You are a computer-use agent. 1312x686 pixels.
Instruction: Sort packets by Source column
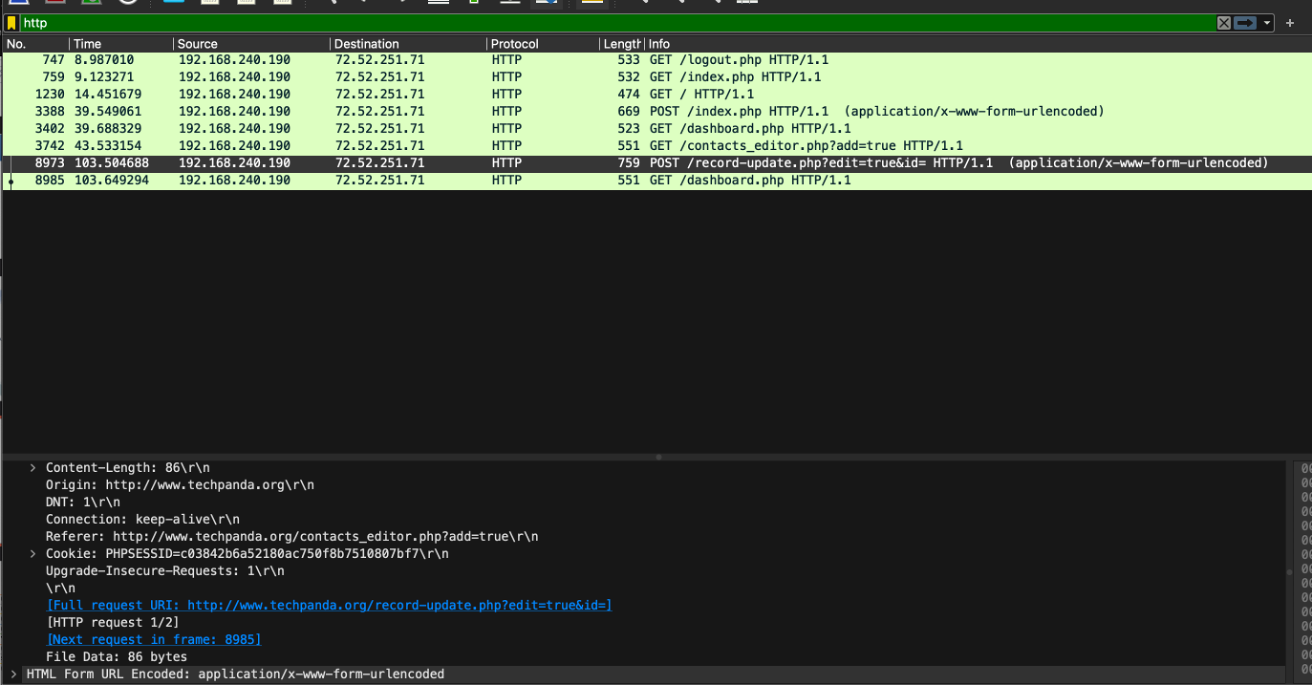[251, 44]
